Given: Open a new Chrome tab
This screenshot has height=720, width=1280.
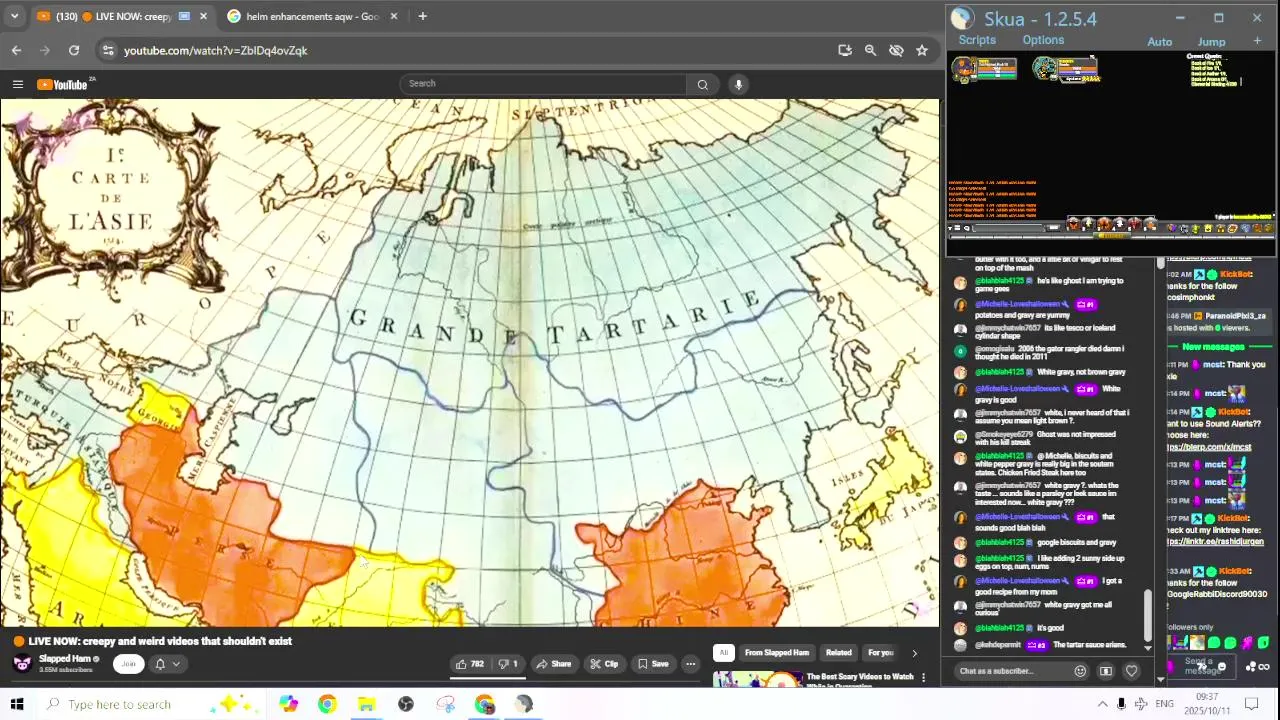Looking at the screenshot, I should click(x=422, y=16).
